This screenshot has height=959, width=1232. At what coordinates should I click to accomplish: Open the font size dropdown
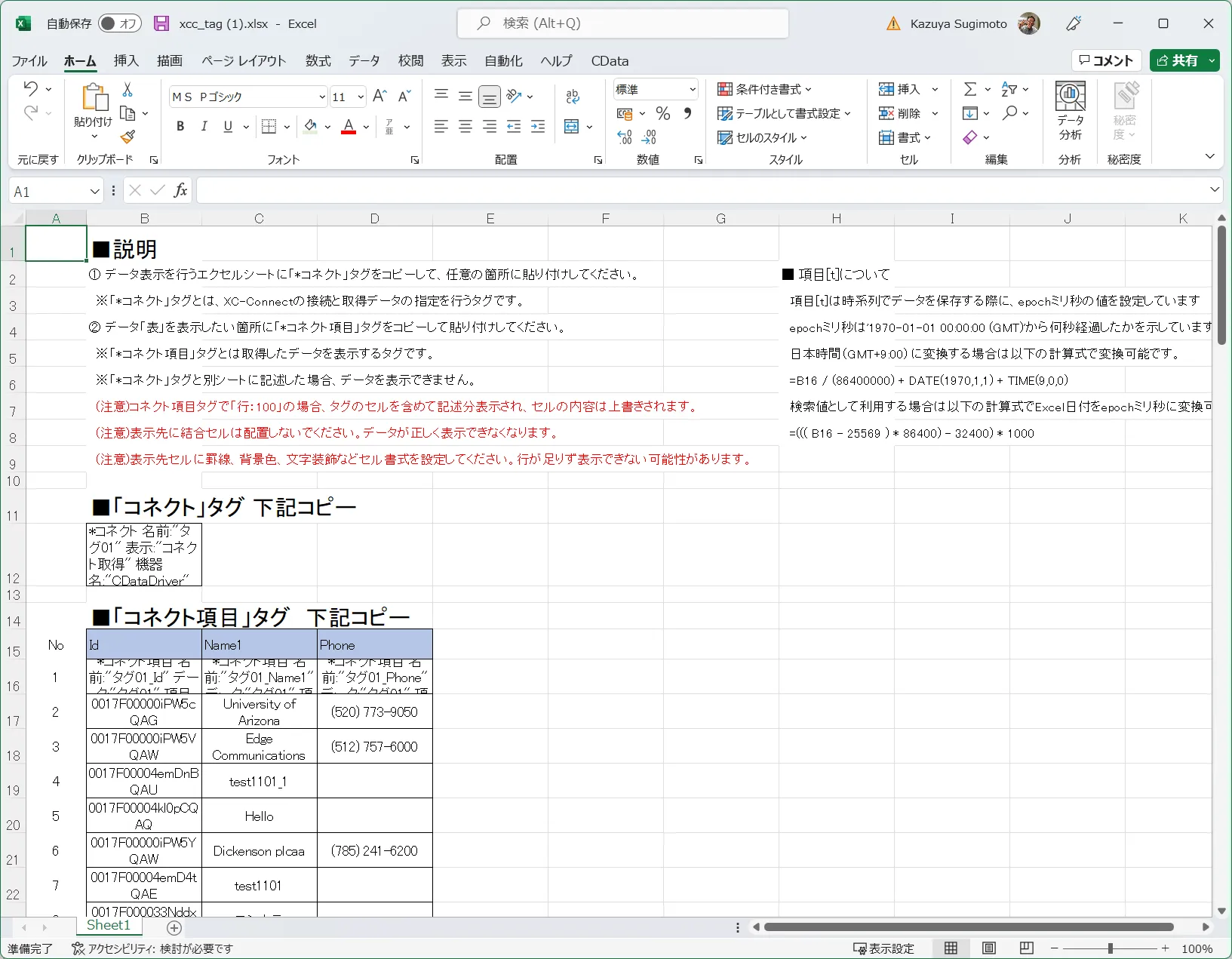360,97
